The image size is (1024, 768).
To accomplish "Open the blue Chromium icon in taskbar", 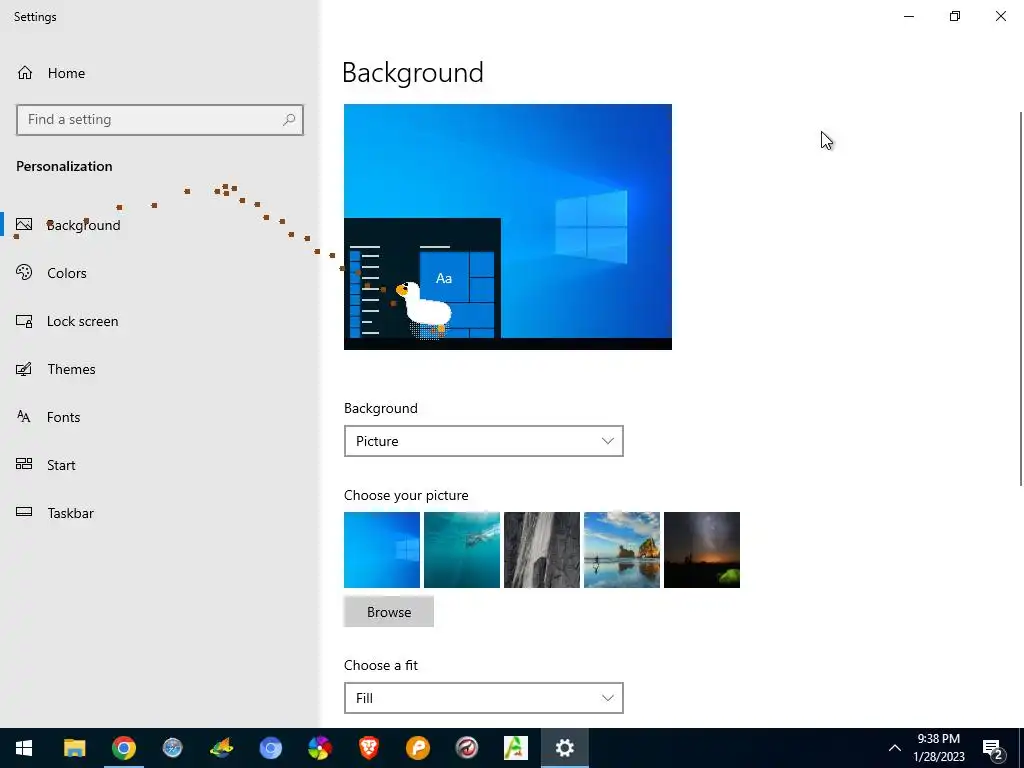I will [270, 748].
